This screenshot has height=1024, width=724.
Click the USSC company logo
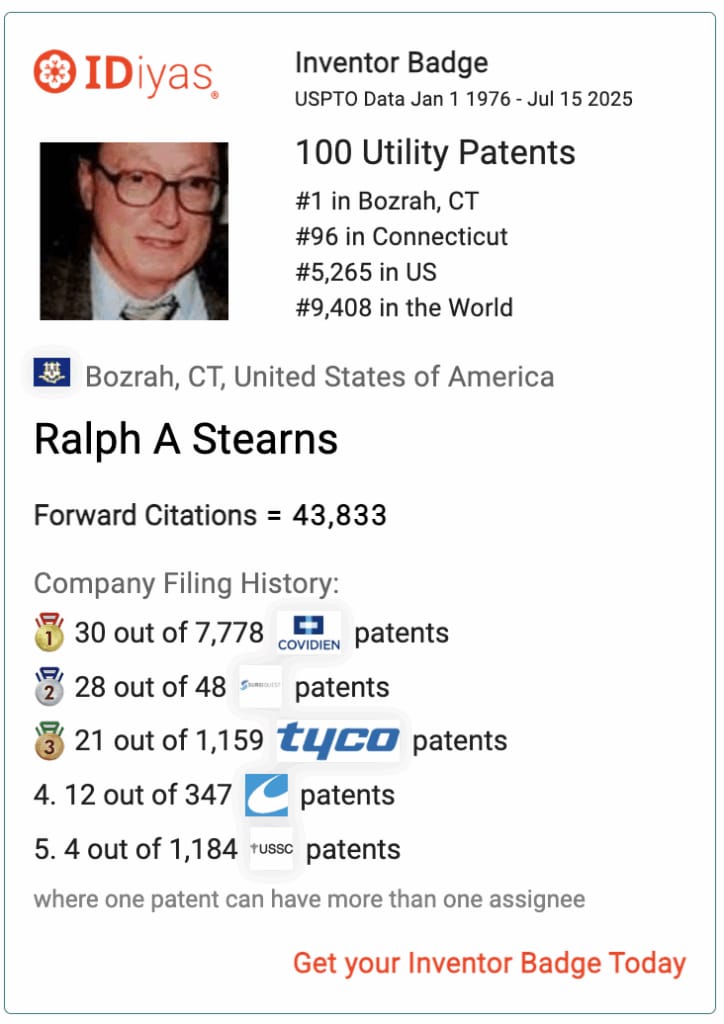272,848
